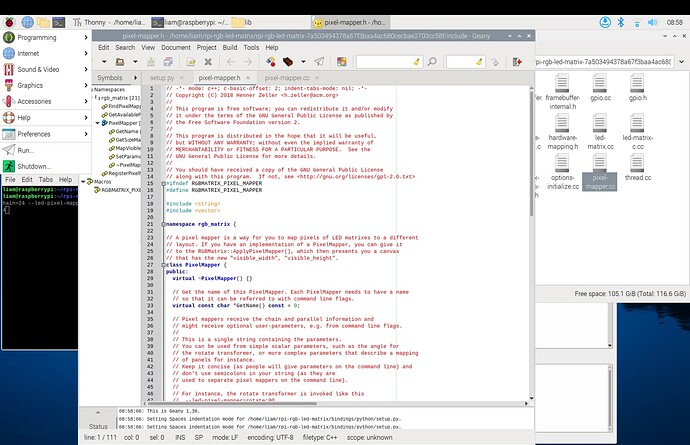This screenshot has width=690, height=445.
Task: Collapse the PixelMapper class tree node
Action: 98,123
